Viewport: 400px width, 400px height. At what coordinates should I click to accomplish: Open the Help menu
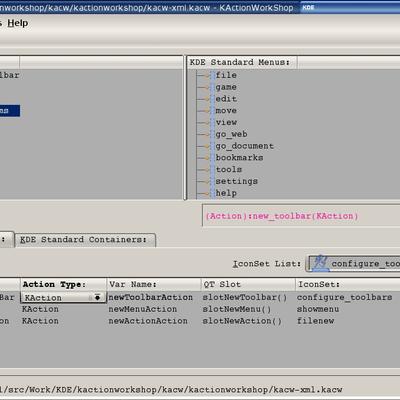(x=17, y=23)
